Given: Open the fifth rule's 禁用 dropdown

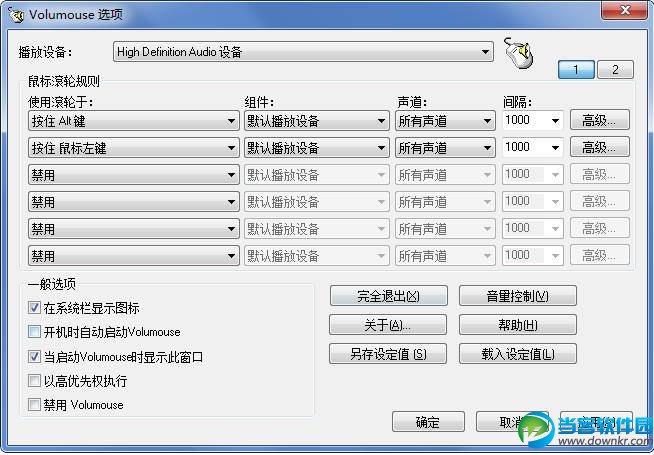Looking at the screenshot, I should (134, 229).
